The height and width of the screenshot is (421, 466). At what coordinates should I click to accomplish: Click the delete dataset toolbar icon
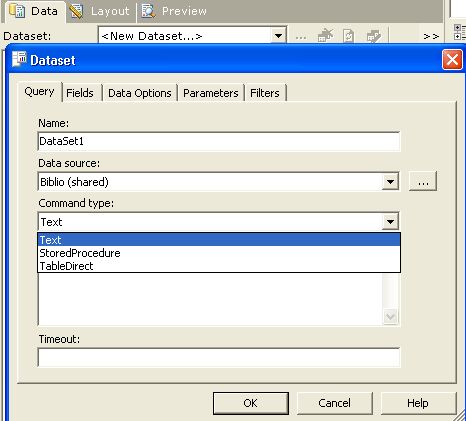pos(325,36)
